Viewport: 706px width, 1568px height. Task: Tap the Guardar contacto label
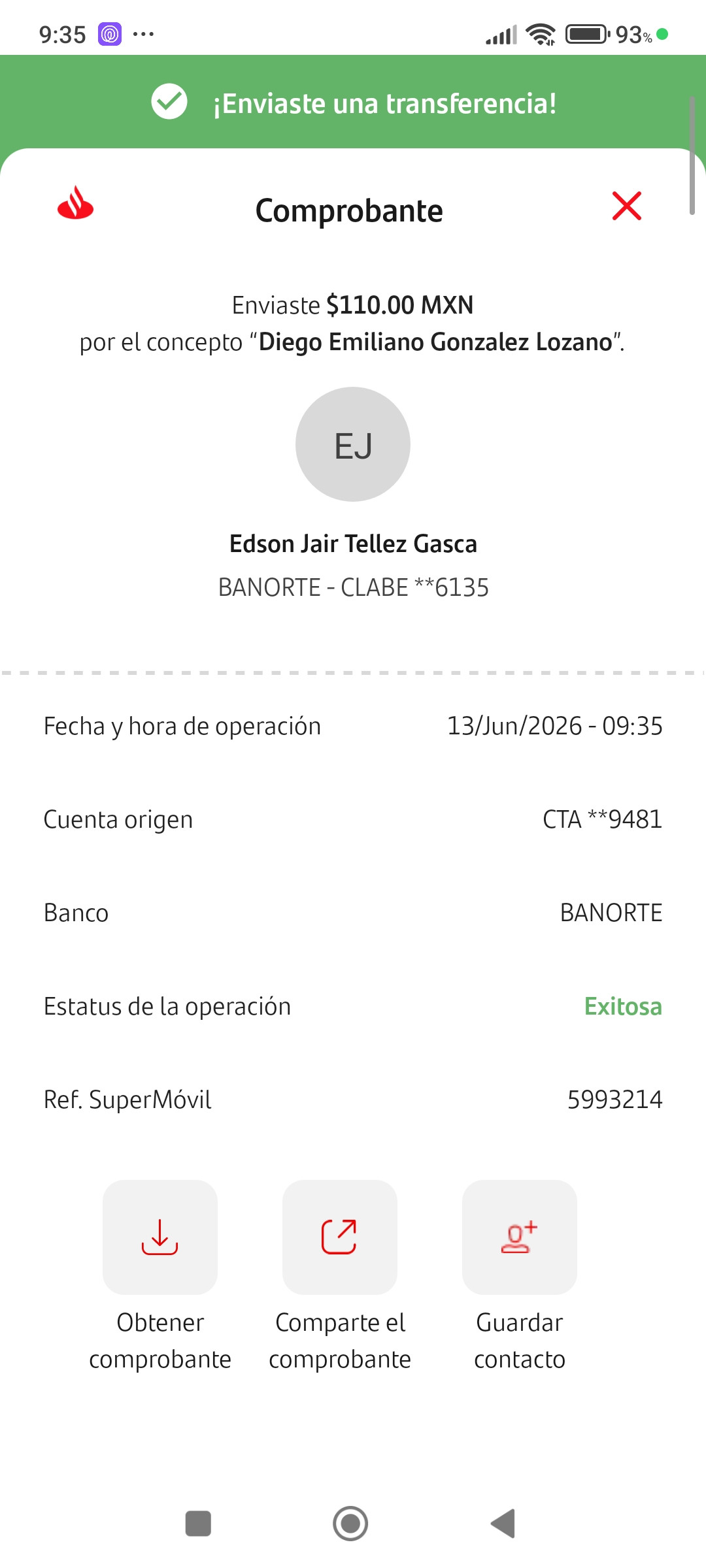point(520,1341)
